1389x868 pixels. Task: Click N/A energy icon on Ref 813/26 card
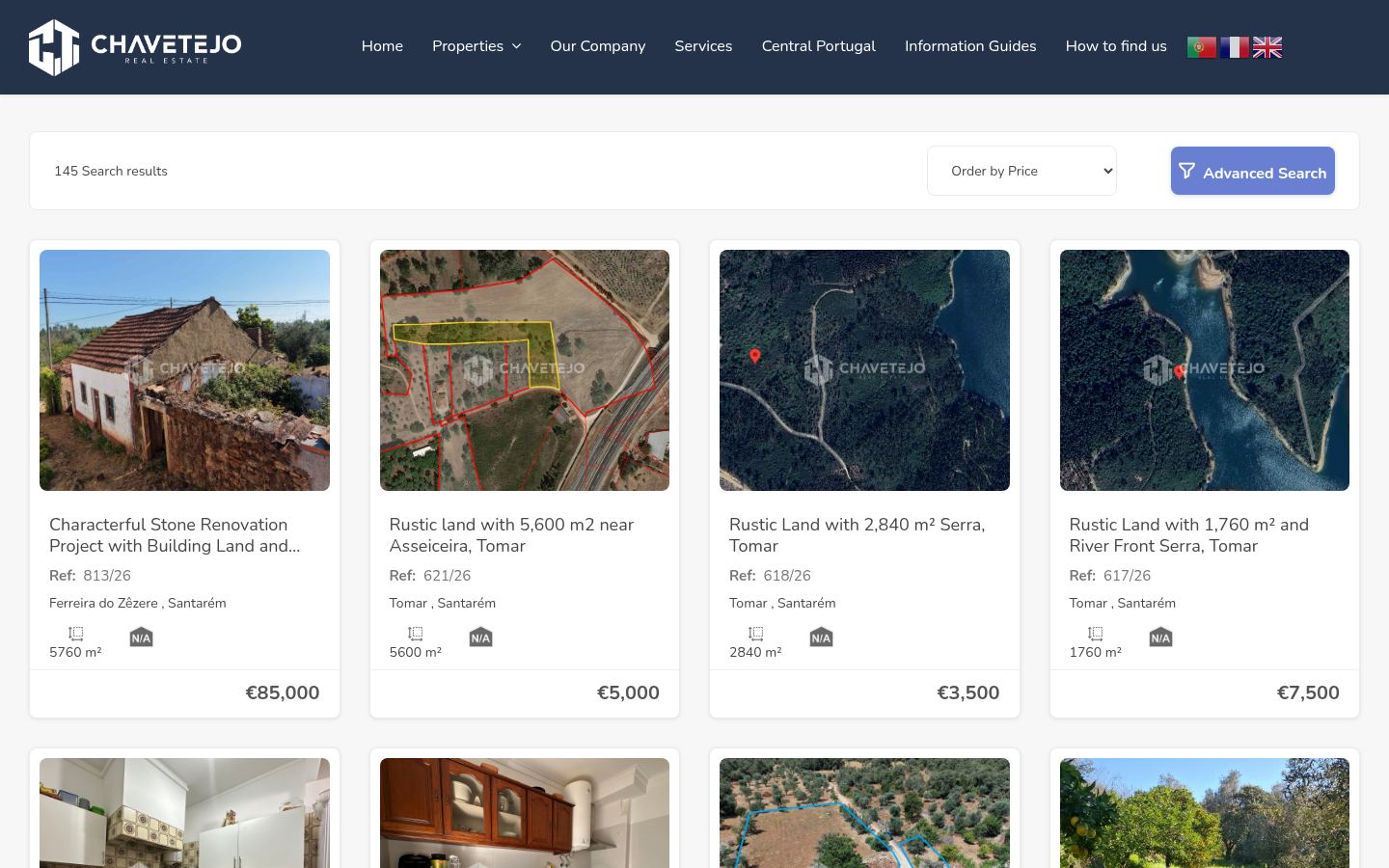[141, 637]
